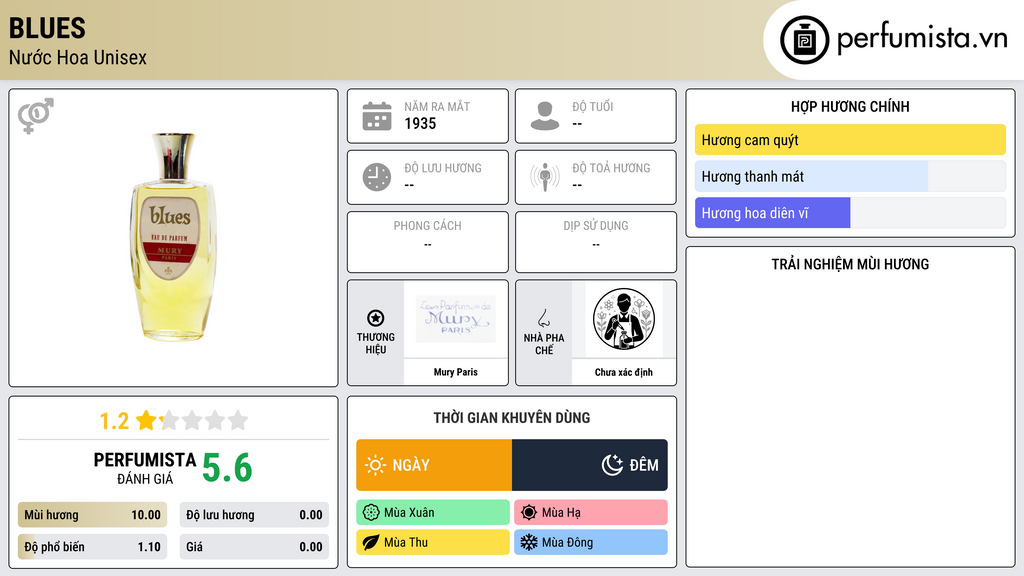Click the flower icon beside Mùa Xuân
The image size is (1024, 576).
point(371,513)
